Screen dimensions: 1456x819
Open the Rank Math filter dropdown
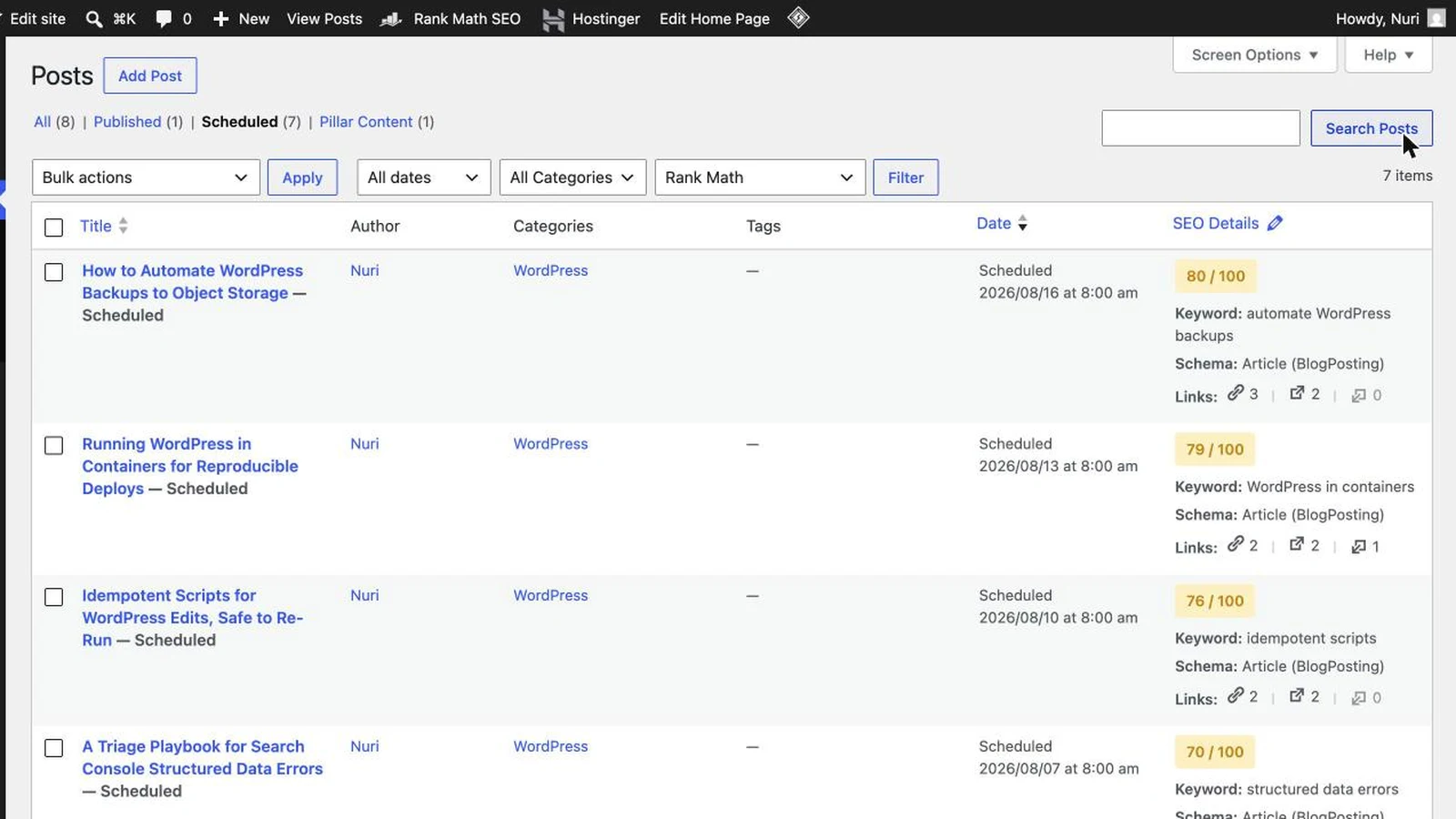(760, 177)
